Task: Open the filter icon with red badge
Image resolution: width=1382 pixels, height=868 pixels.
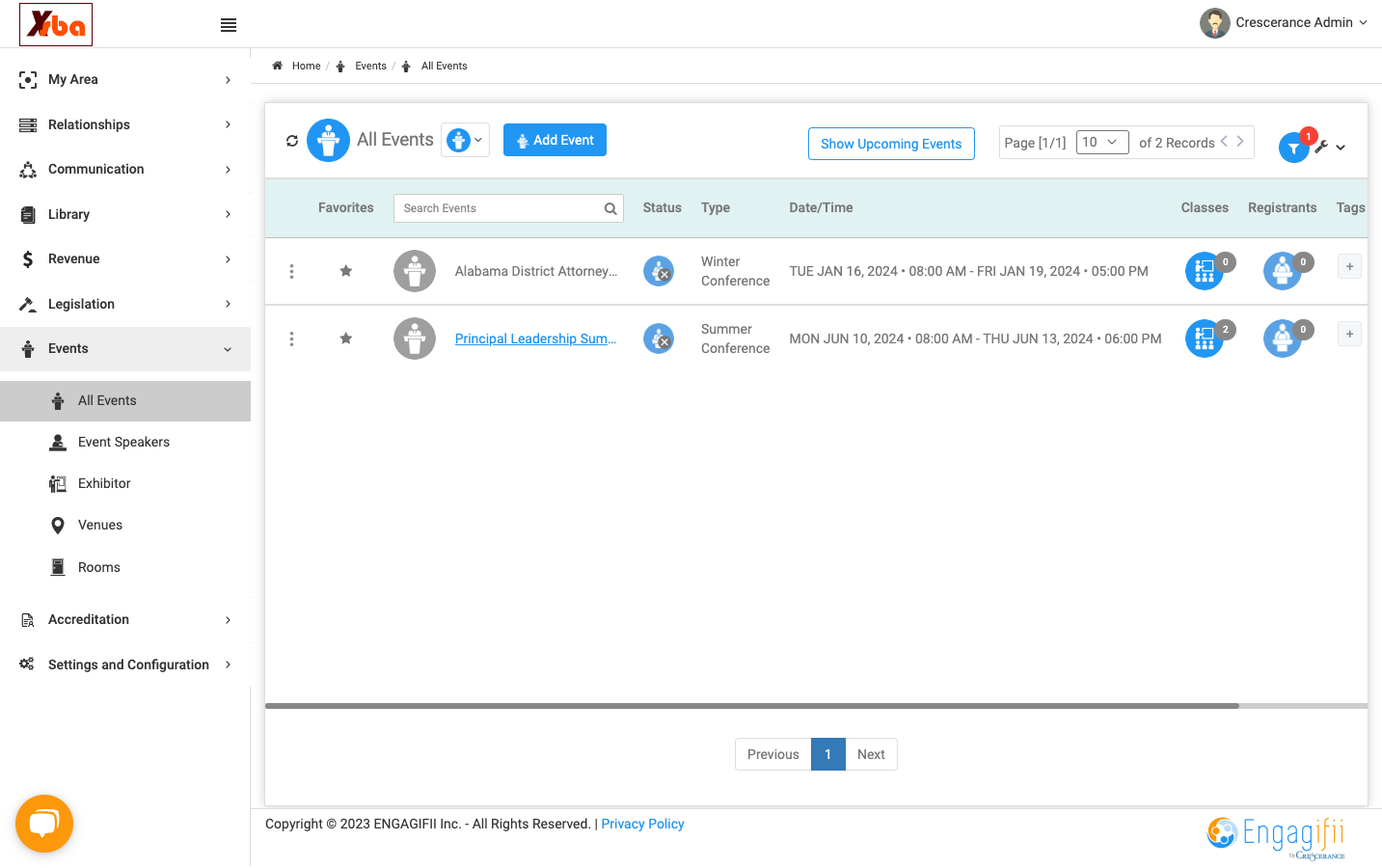Action: coord(1293,148)
